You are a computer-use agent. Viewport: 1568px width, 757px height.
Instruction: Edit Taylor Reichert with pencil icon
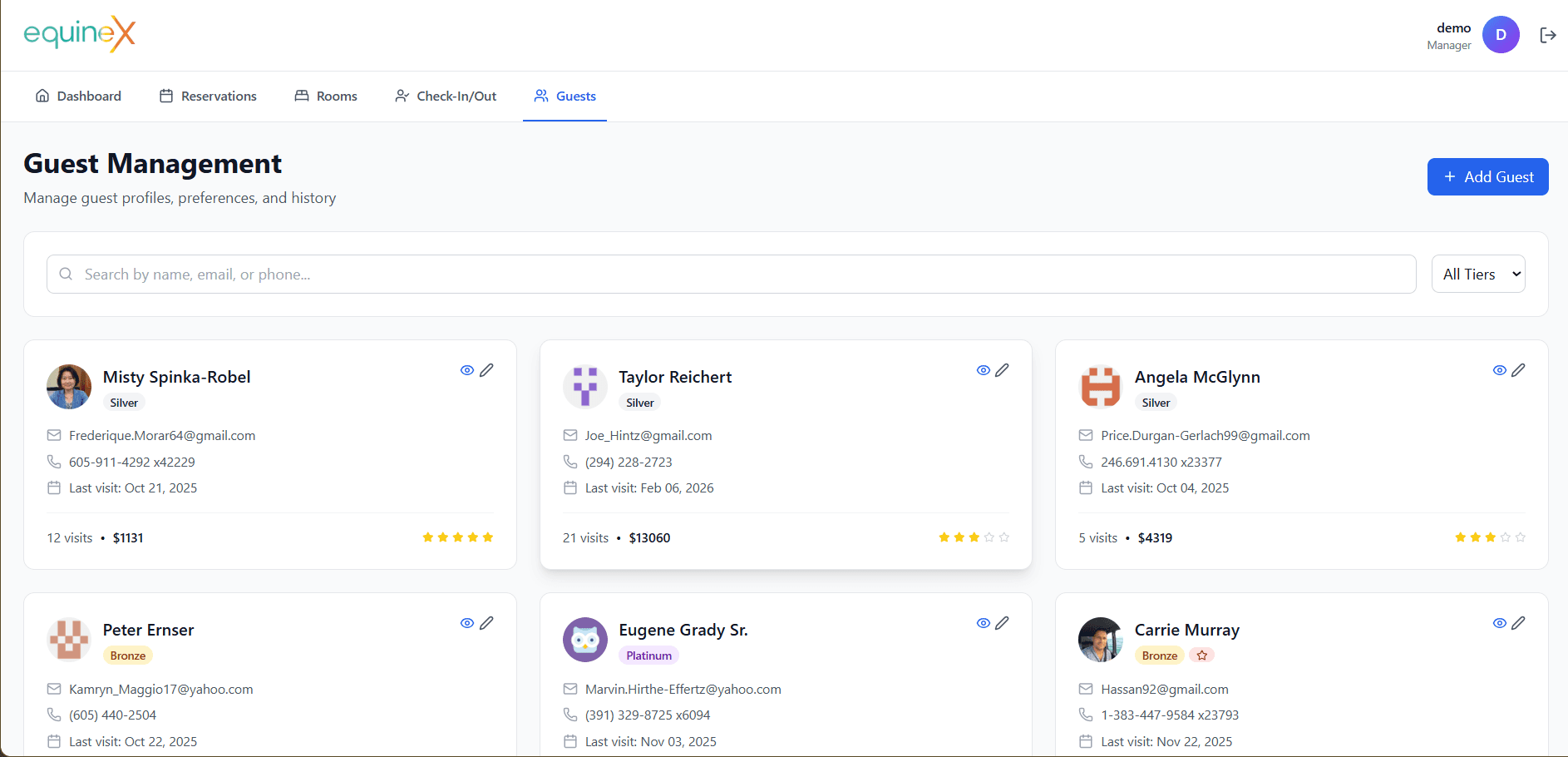pyautogui.click(x=1003, y=370)
